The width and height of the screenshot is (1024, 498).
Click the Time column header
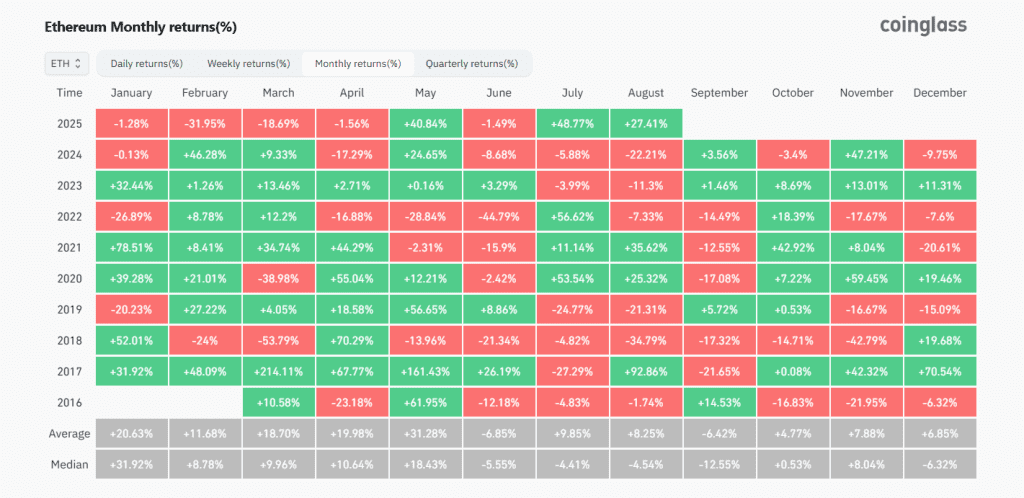point(69,93)
